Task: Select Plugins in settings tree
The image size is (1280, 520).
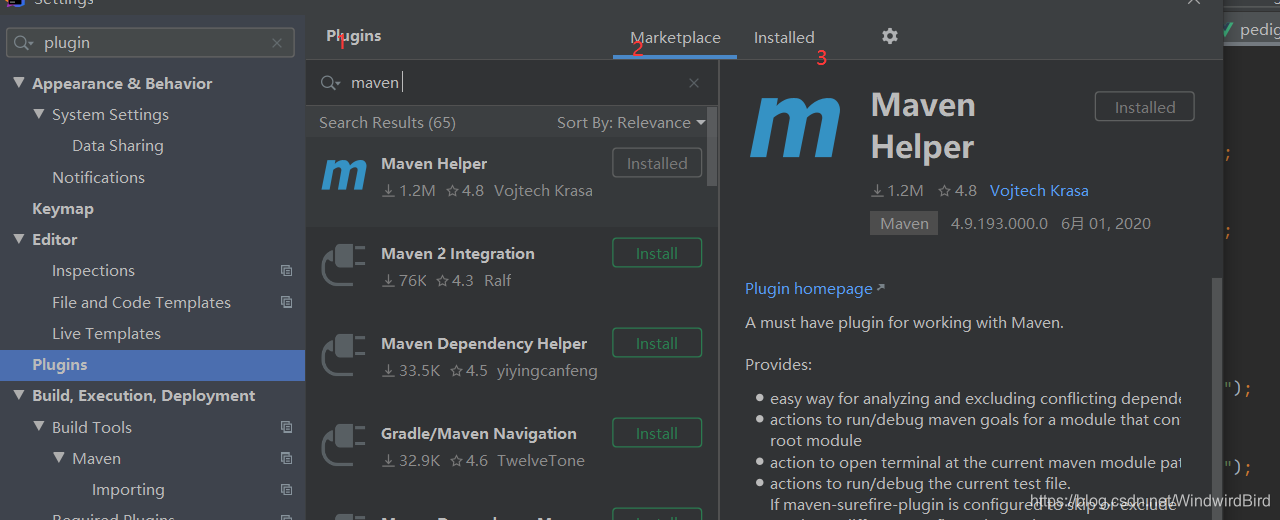Action: click(x=152, y=365)
